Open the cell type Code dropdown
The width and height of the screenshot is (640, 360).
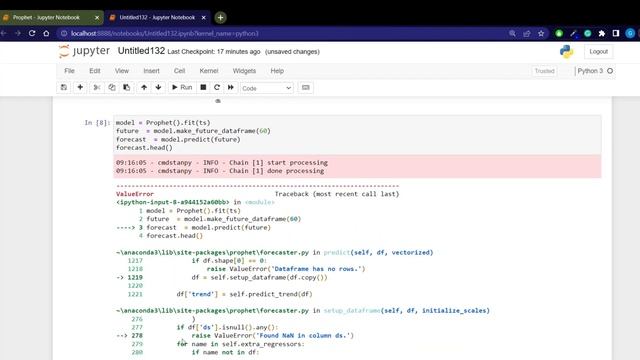267,88
